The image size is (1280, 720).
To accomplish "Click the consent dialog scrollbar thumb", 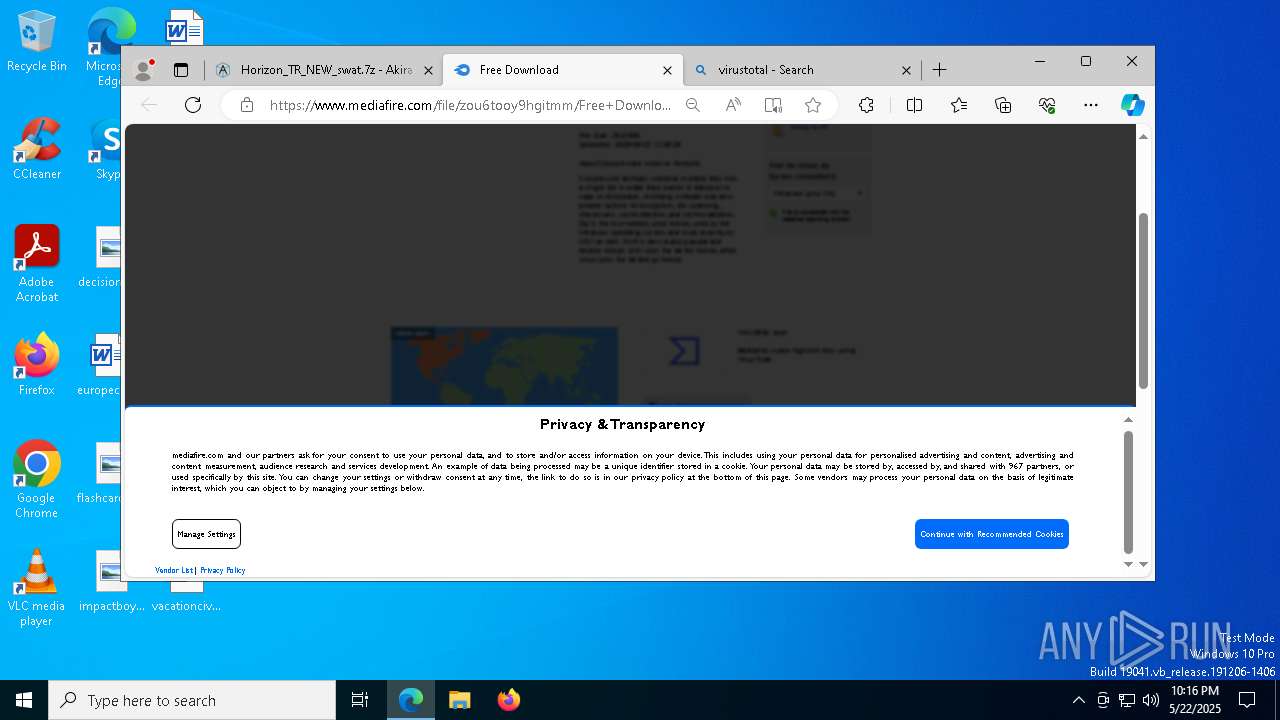I will tap(1128, 492).
